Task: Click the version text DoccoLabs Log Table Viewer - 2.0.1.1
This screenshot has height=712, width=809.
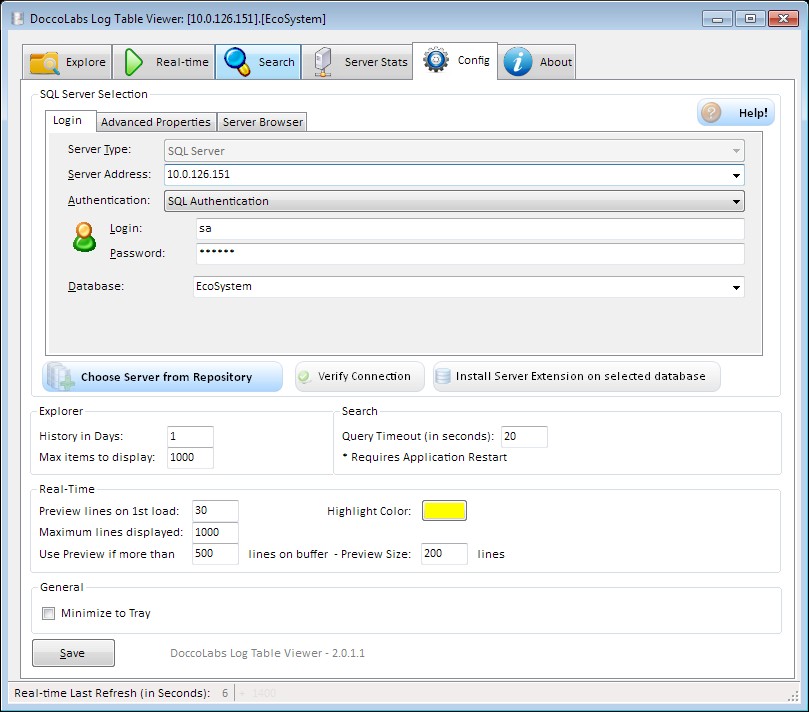Action: [267, 653]
